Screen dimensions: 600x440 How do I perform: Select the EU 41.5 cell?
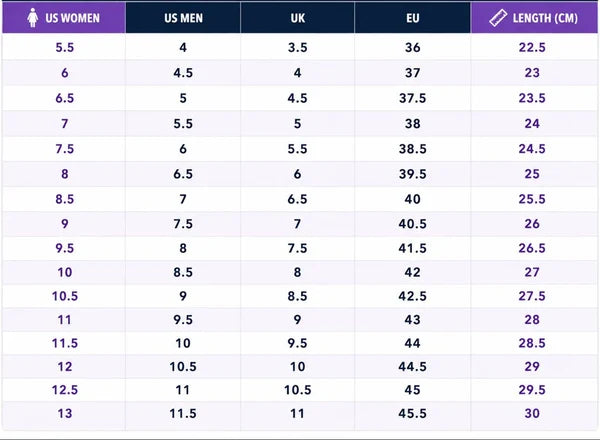pos(412,248)
